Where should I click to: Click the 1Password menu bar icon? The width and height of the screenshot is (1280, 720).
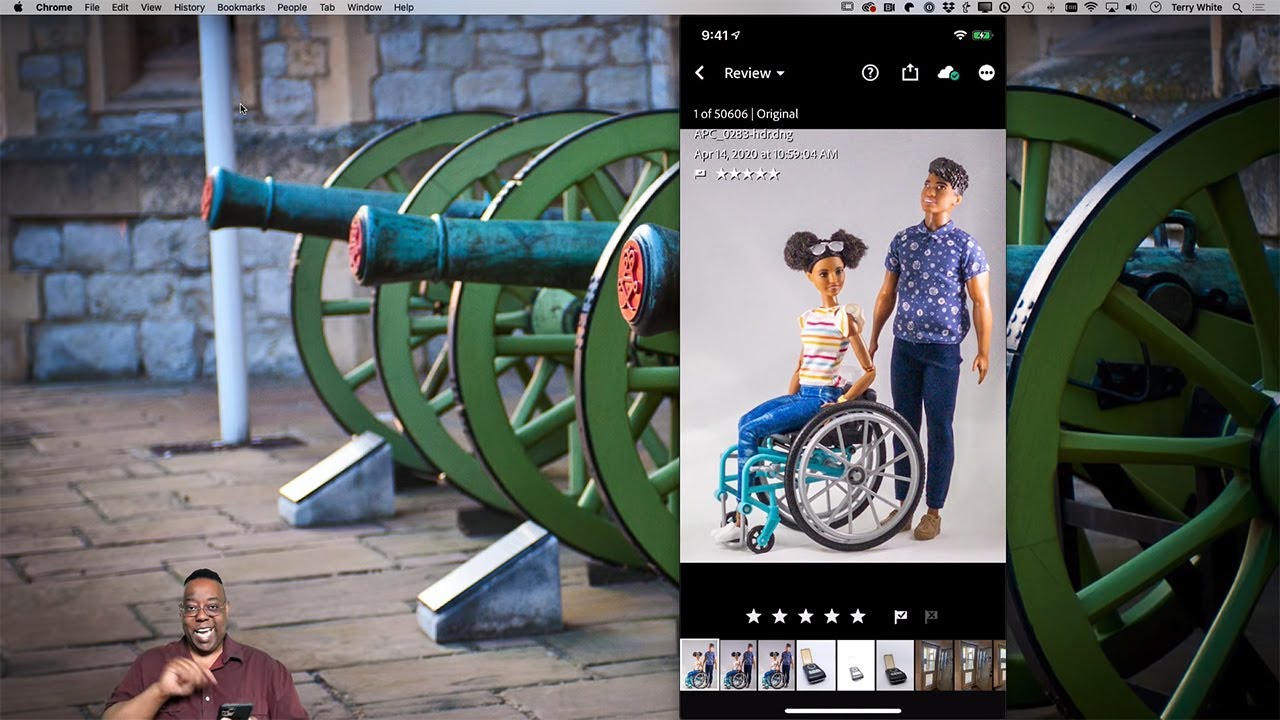929,7
